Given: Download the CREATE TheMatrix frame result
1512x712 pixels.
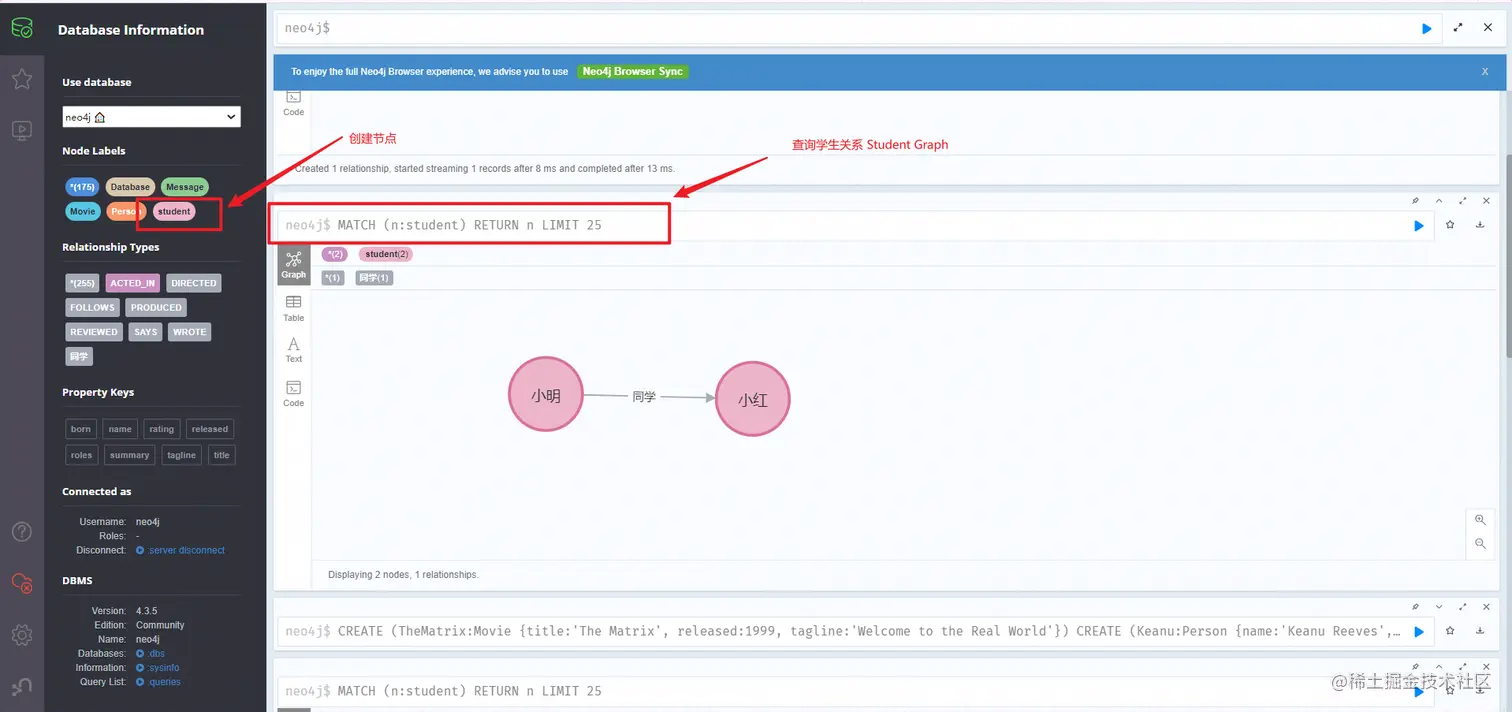Looking at the screenshot, I should pos(1480,631).
